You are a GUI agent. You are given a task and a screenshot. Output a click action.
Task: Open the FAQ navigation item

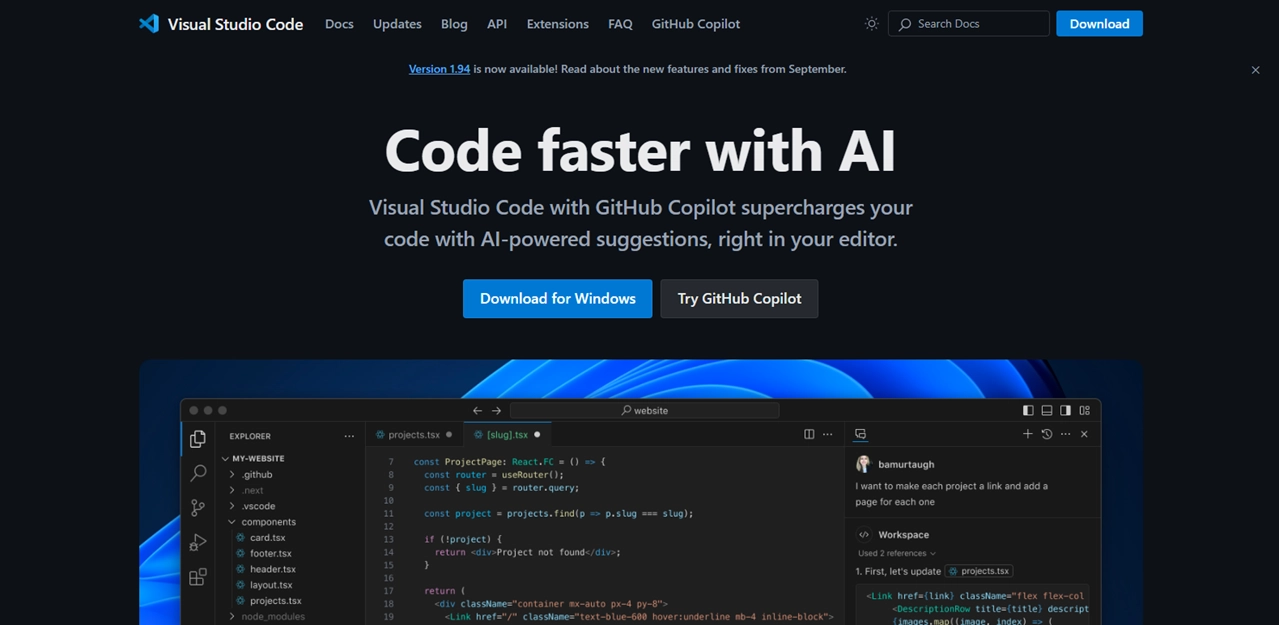[620, 24]
